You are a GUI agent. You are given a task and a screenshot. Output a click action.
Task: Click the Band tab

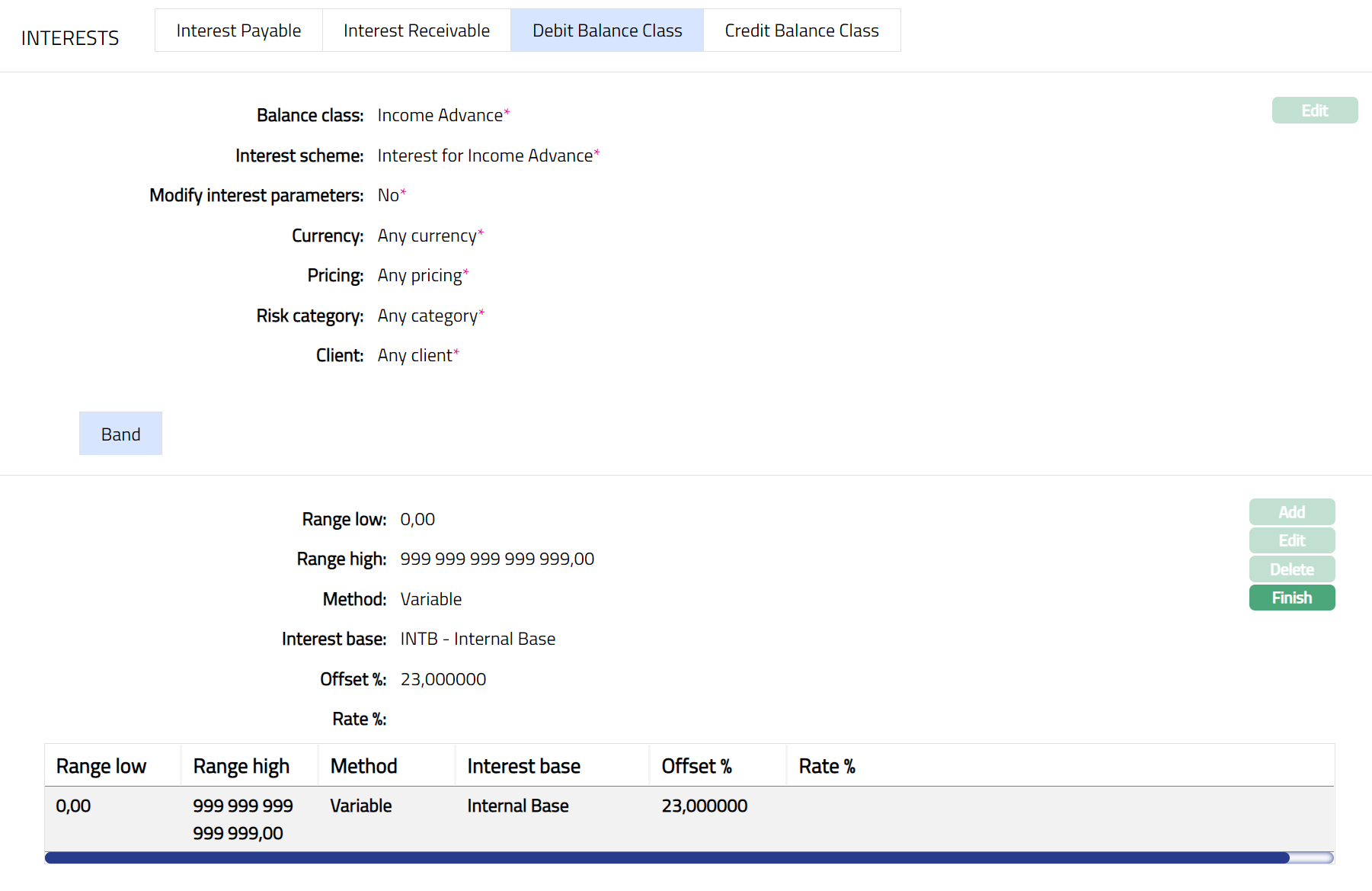(x=120, y=434)
